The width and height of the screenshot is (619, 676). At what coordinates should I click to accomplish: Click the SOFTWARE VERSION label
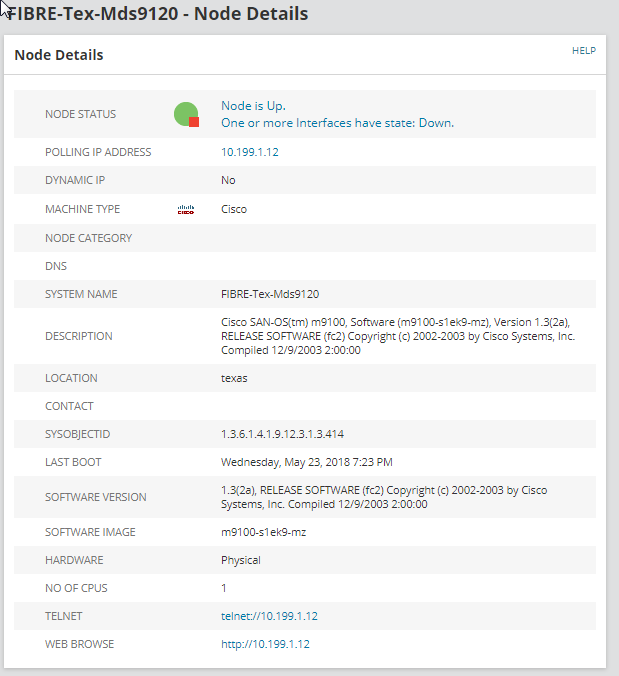coord(96,497)
